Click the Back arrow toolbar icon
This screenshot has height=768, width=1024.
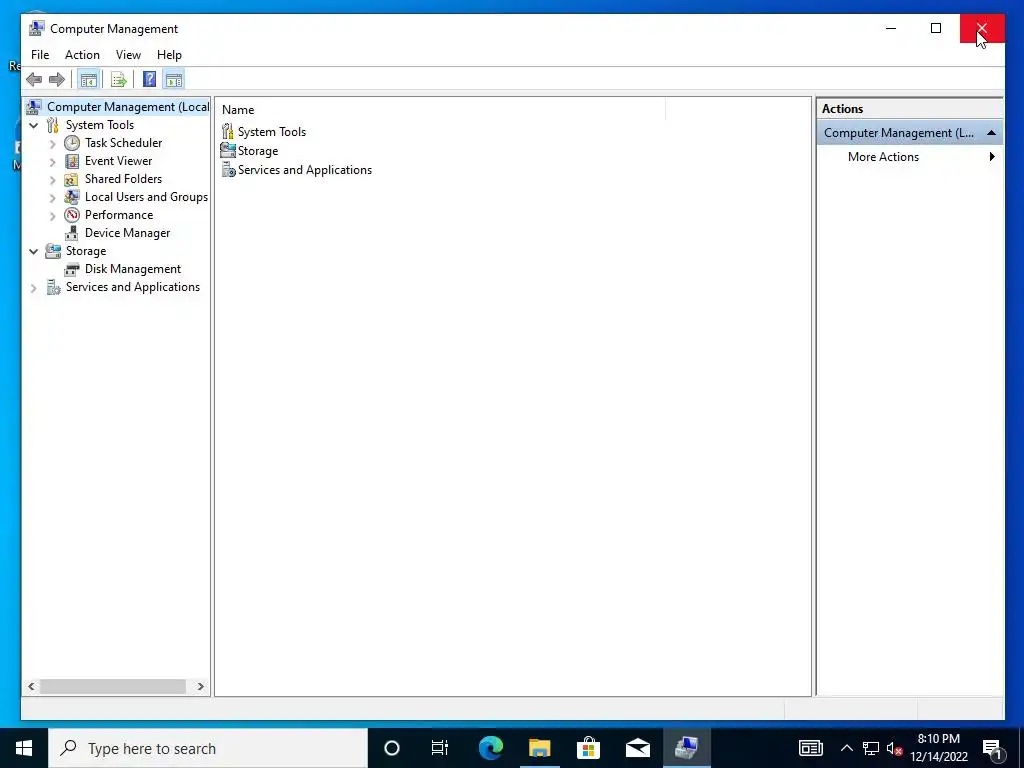(x=34, y=80)
